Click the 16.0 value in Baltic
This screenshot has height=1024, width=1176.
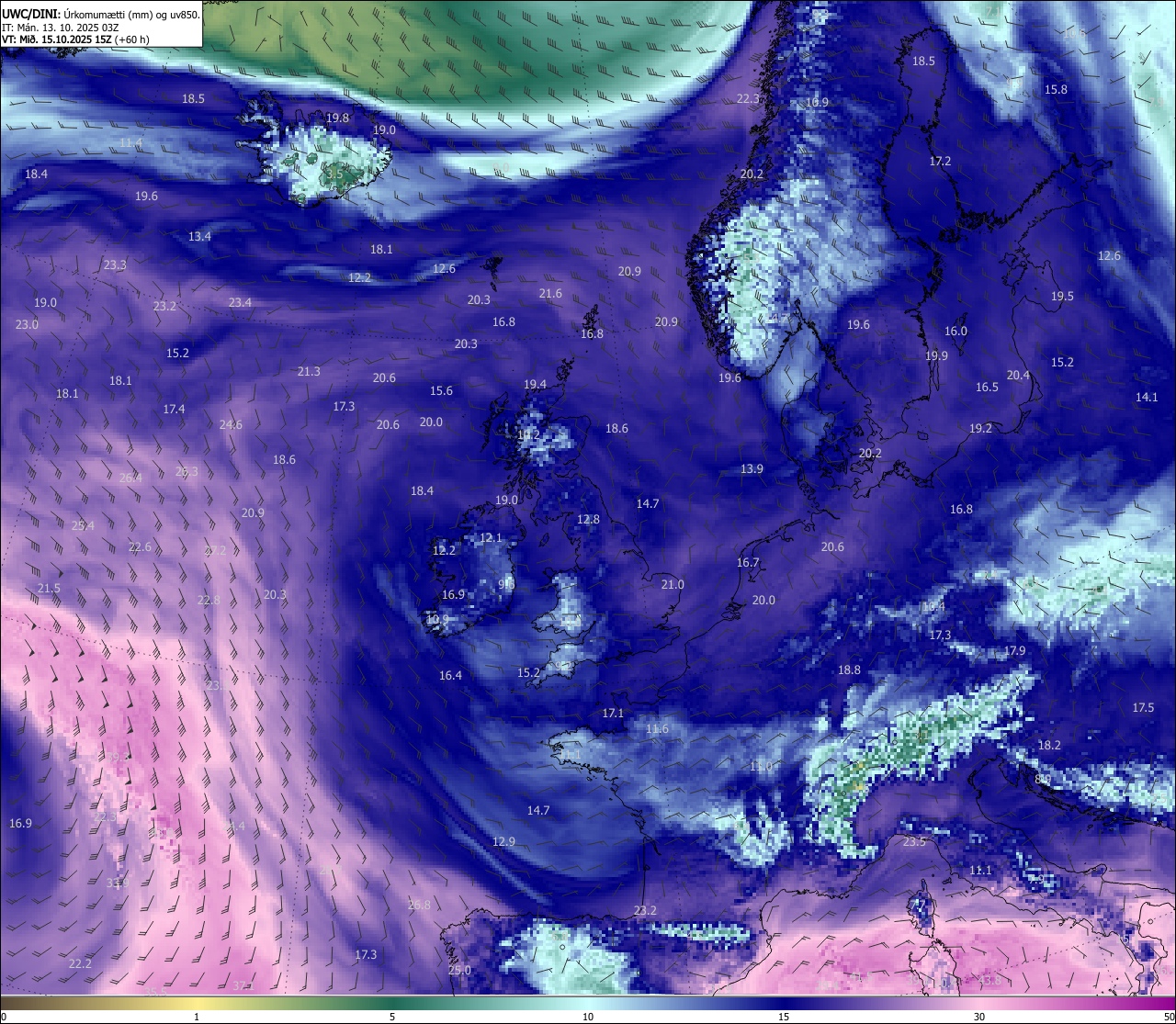tap(955, 332)
